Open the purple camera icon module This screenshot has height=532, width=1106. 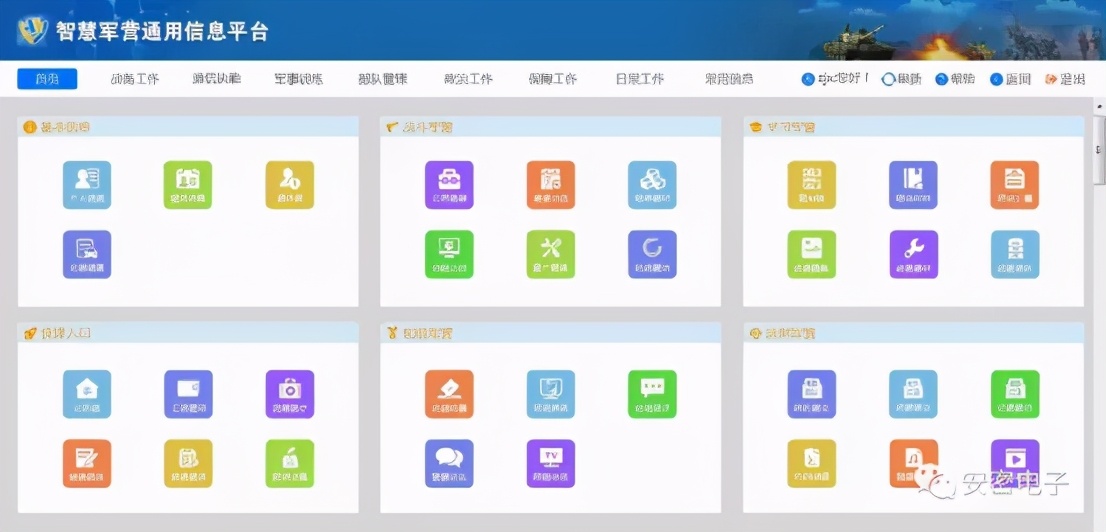(x=290, y=393)
